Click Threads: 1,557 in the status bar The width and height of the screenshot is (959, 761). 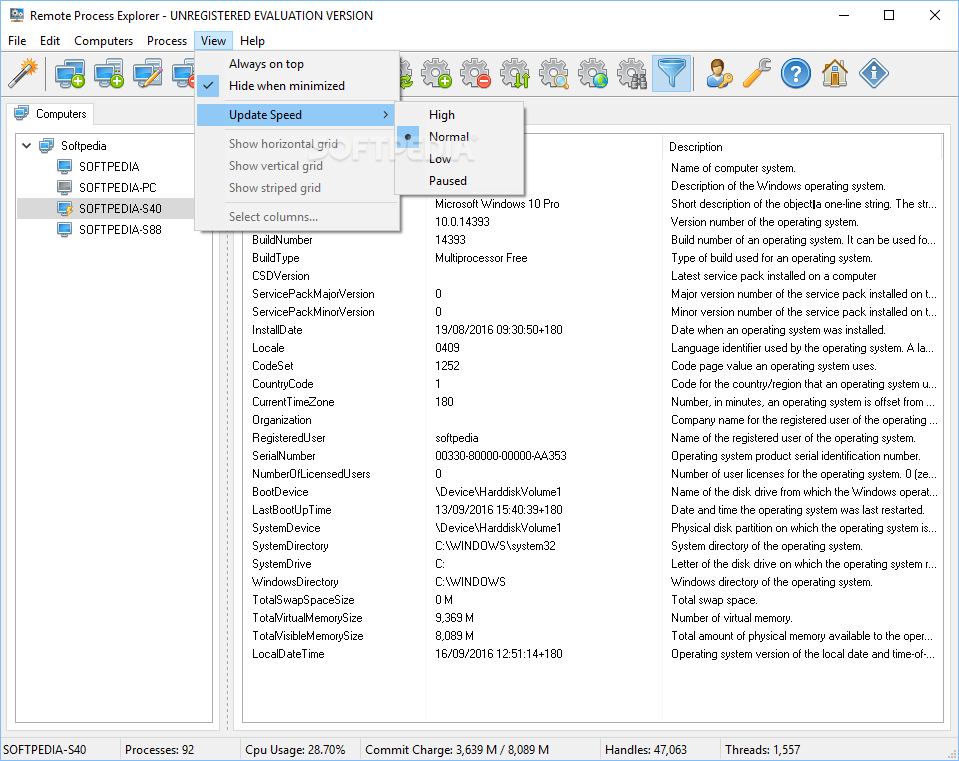(x=763, y=749)
